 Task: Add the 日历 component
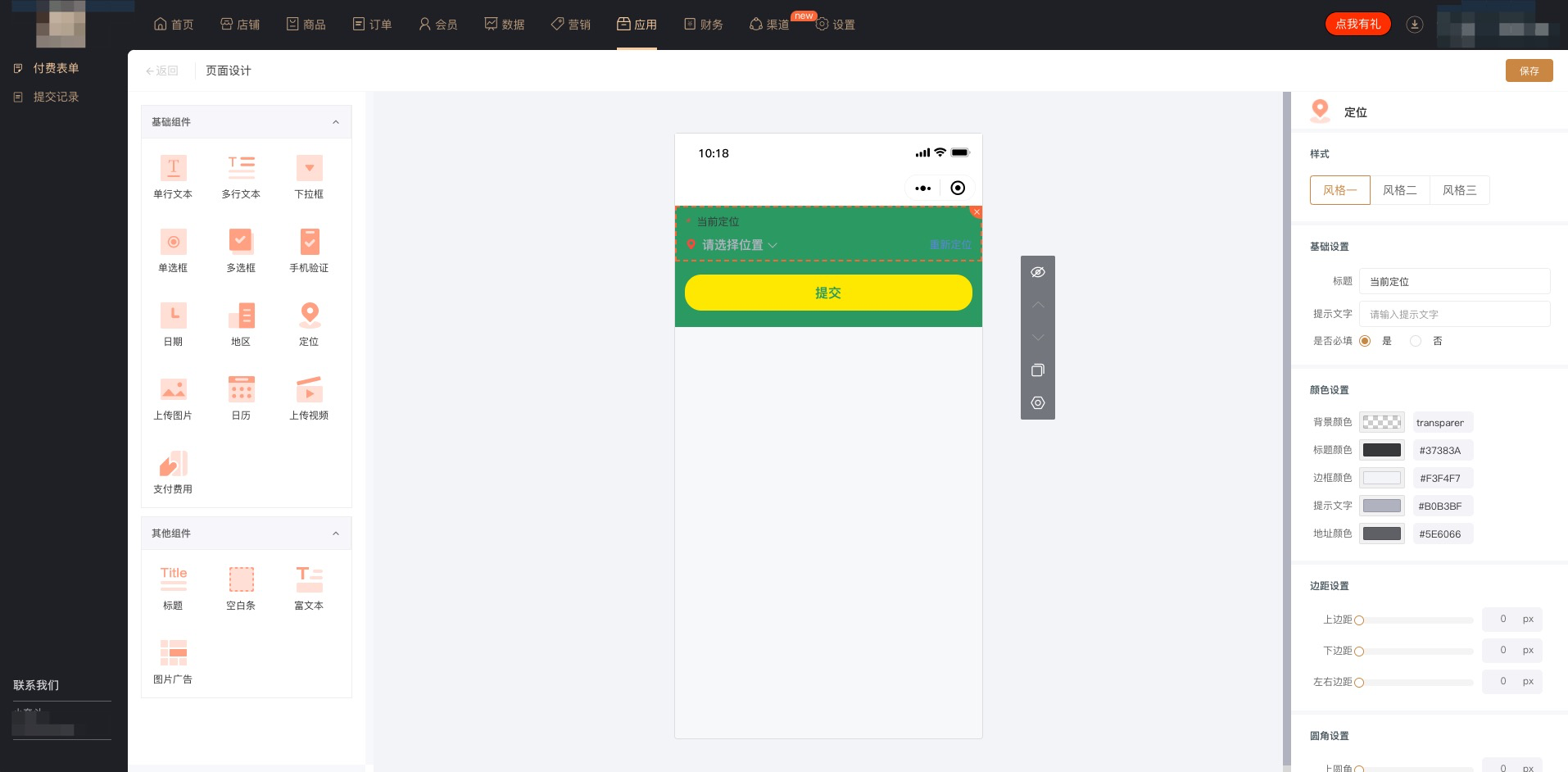241,397
